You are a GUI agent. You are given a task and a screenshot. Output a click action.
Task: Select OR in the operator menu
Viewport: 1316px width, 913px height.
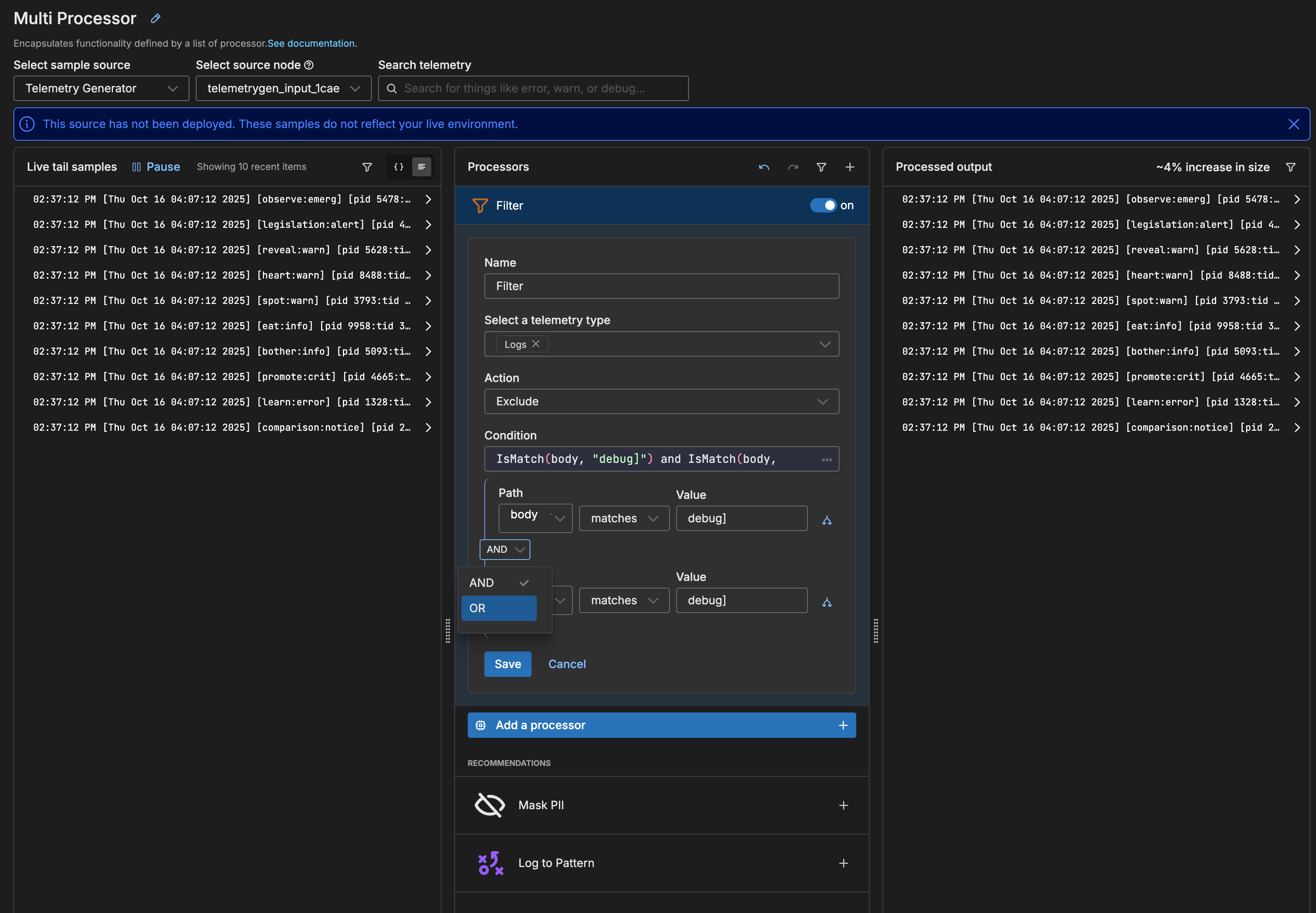coord(498,608)
